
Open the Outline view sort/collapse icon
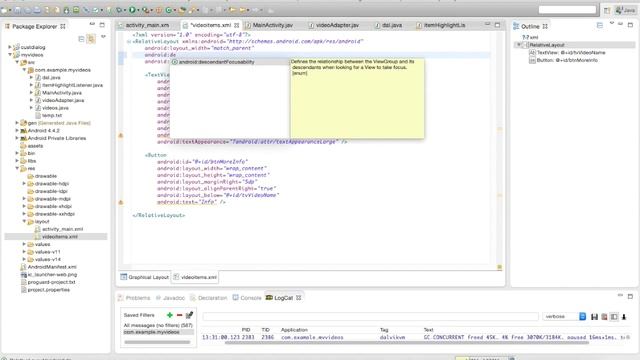point(600,25)
